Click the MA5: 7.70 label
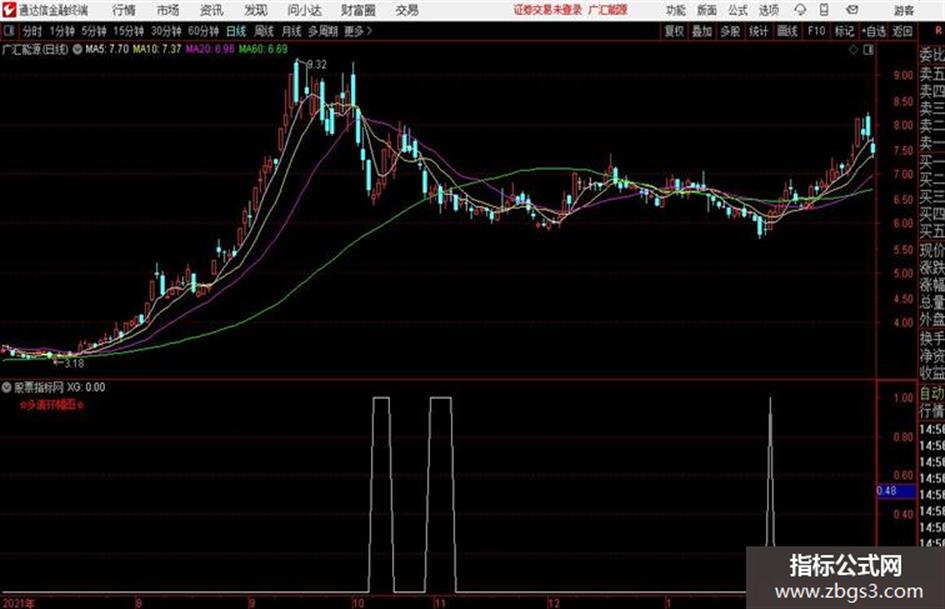Screen dimensions: 945x609 point(107,49)
